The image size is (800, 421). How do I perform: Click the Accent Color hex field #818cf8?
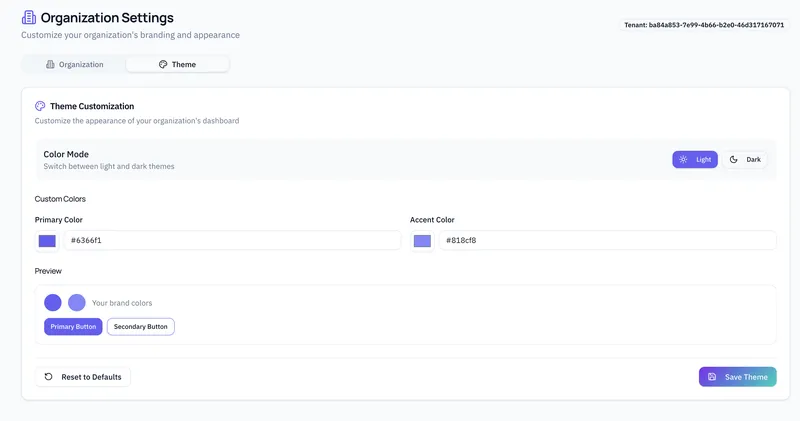pyautogui.click(x=608, y=240)
